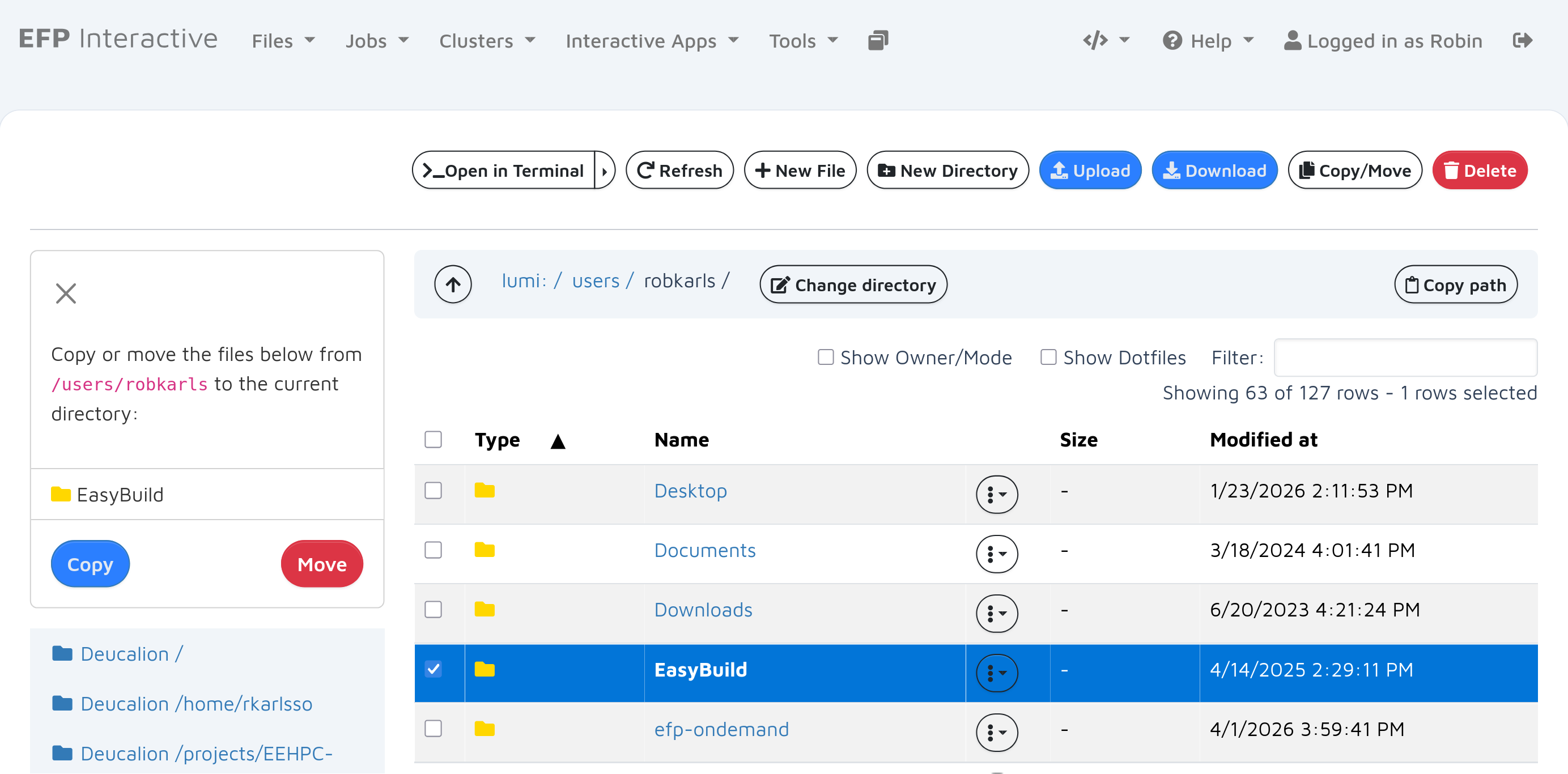Click the sessions windows icon in navbar
The width and height of the screenshot is (1568, 774).
[x=878, y=41]
